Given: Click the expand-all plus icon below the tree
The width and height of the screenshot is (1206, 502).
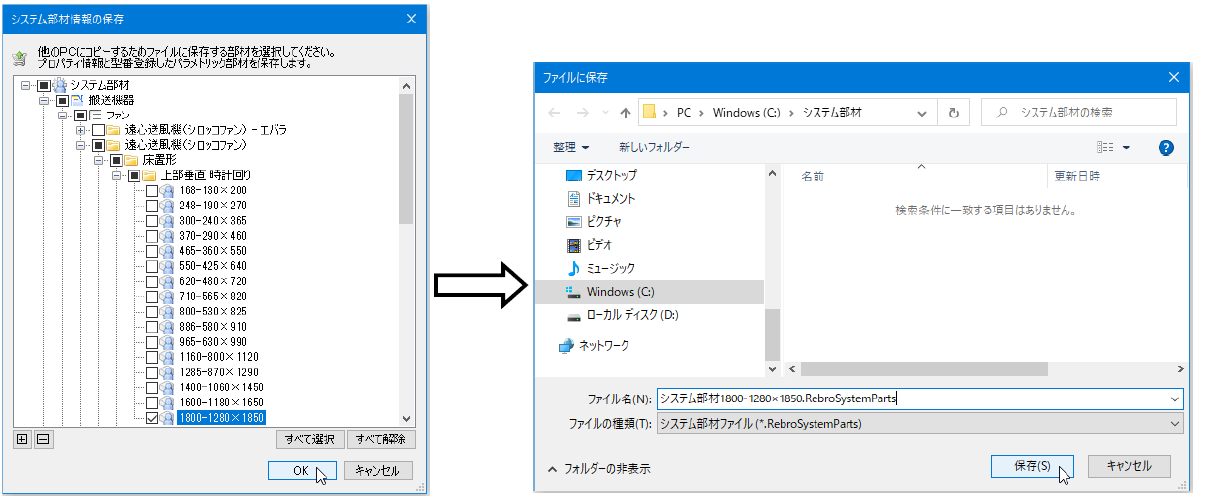Looking at the screenshot, I should pos(22,439).
